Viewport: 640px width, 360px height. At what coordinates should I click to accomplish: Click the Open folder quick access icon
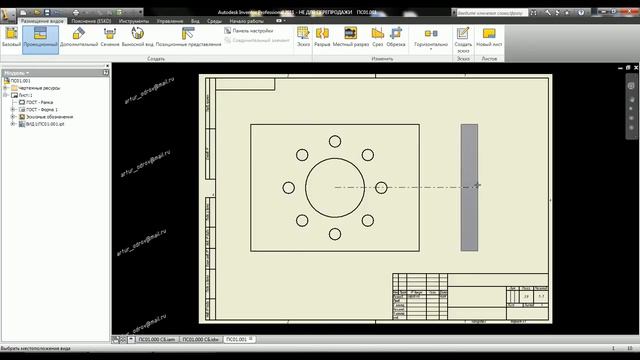click(37, 13)
